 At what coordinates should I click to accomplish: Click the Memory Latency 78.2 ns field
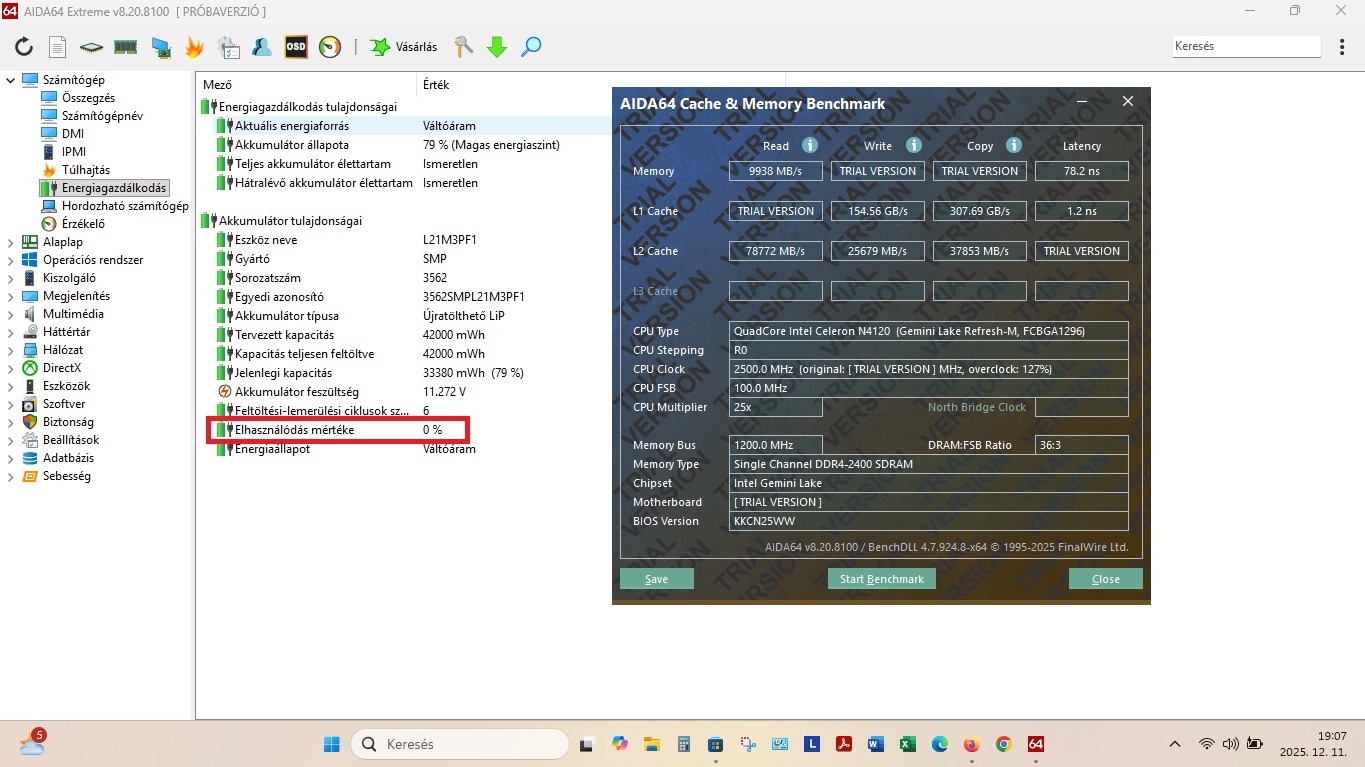(x=1082, y=171)
